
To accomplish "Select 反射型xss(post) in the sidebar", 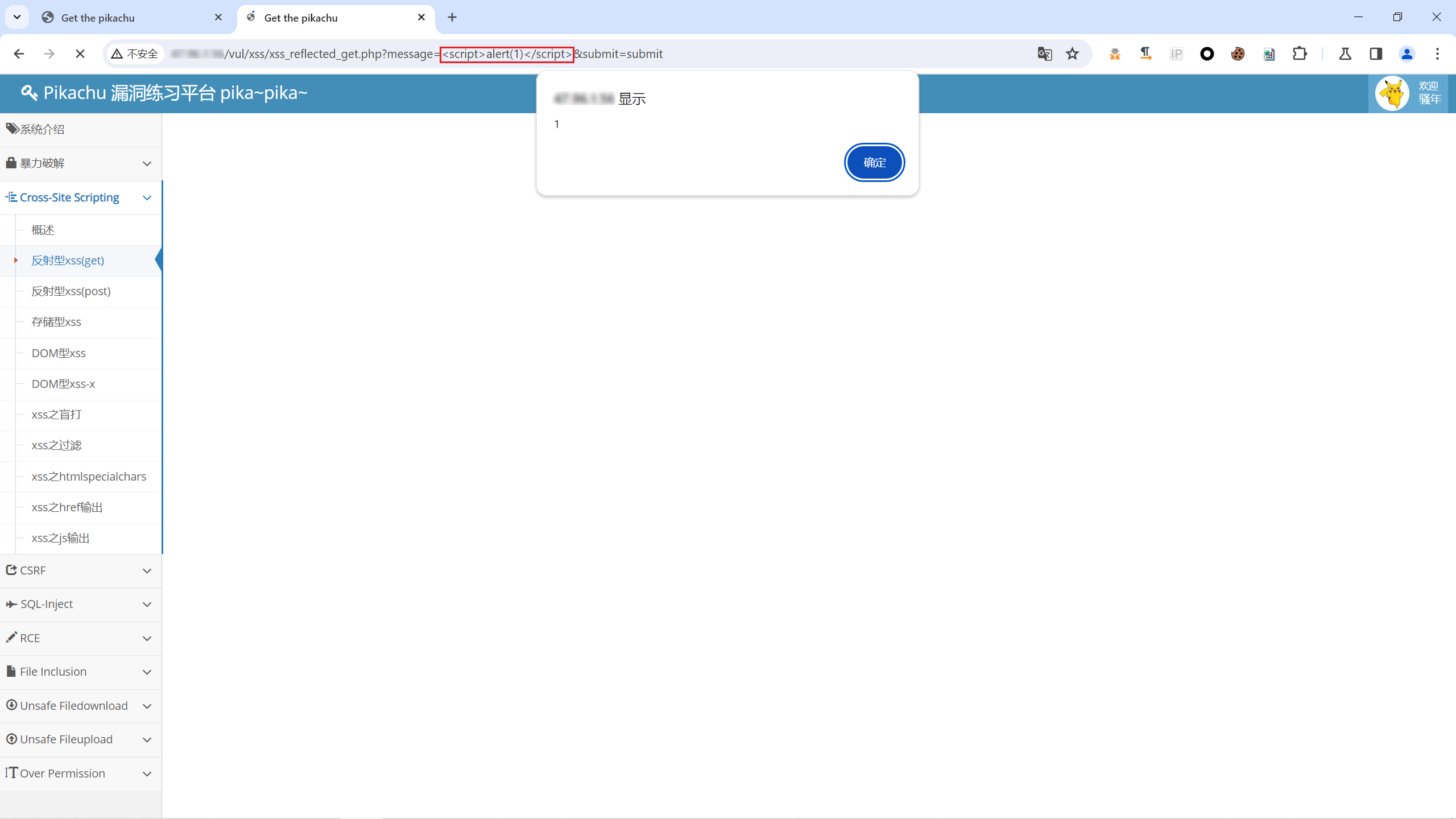I will pos(71,291).
